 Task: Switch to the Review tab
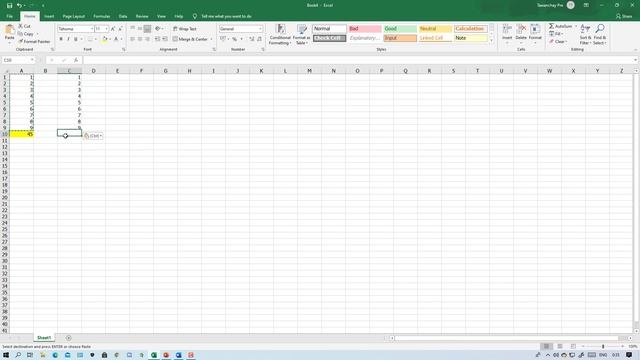[x=142, y=16]
